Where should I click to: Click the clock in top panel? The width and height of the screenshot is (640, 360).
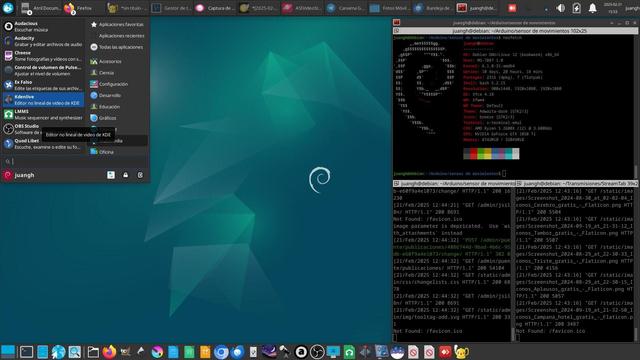pos(613,8)
